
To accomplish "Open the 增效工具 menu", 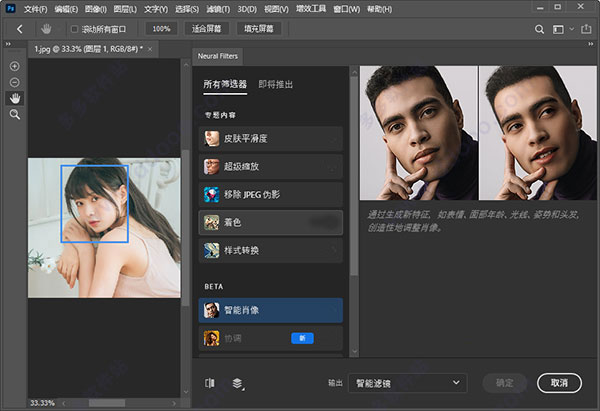I will point(311,8).
